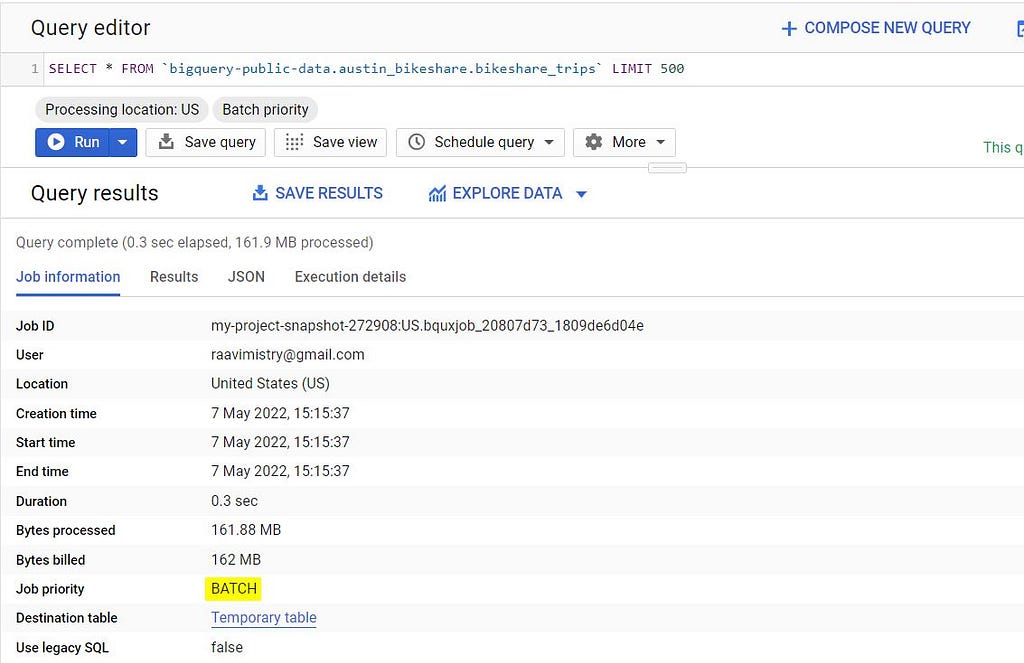
Task: Switch to the Results tab
Action: pos(174,277)
